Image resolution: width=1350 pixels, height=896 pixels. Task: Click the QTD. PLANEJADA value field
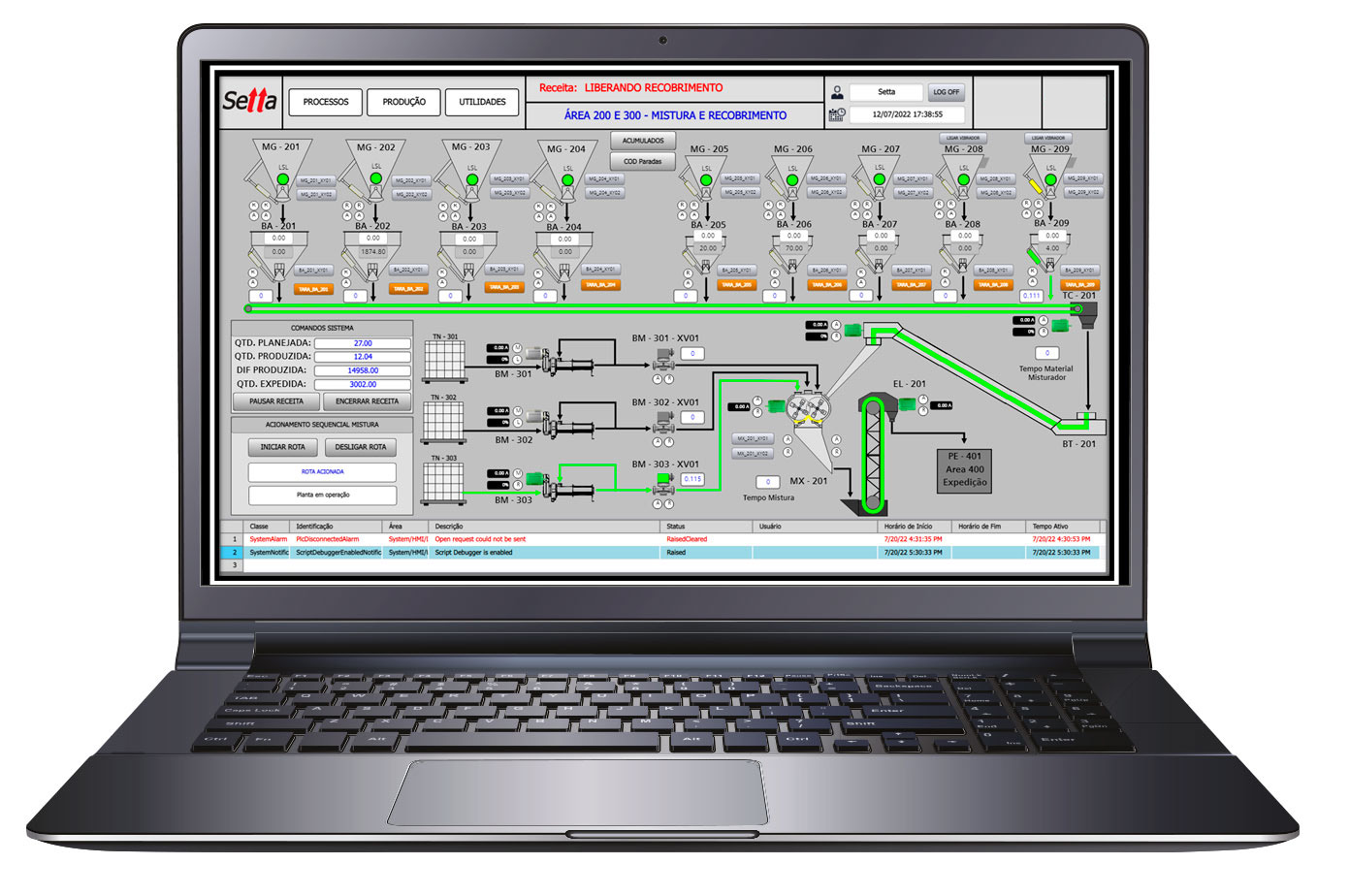pyautogui.click(x=363, y=343)
